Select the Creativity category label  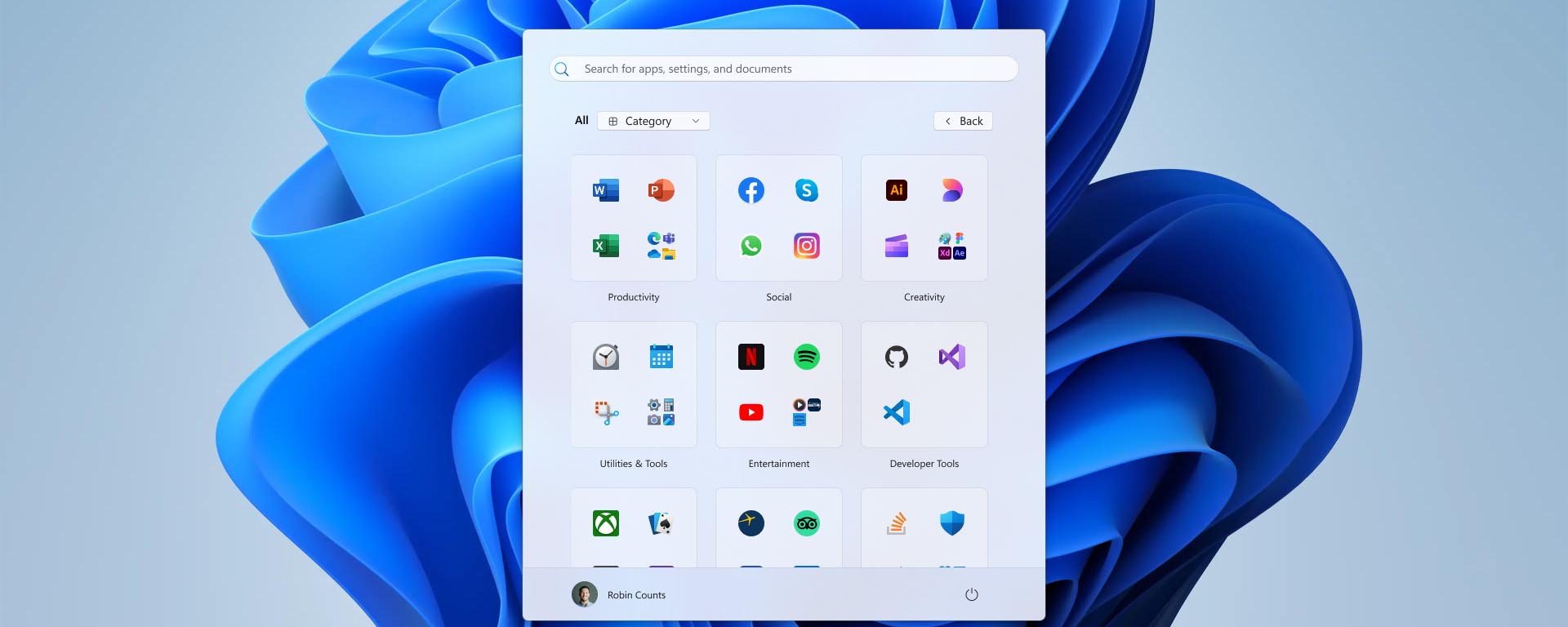pos(924,297)
